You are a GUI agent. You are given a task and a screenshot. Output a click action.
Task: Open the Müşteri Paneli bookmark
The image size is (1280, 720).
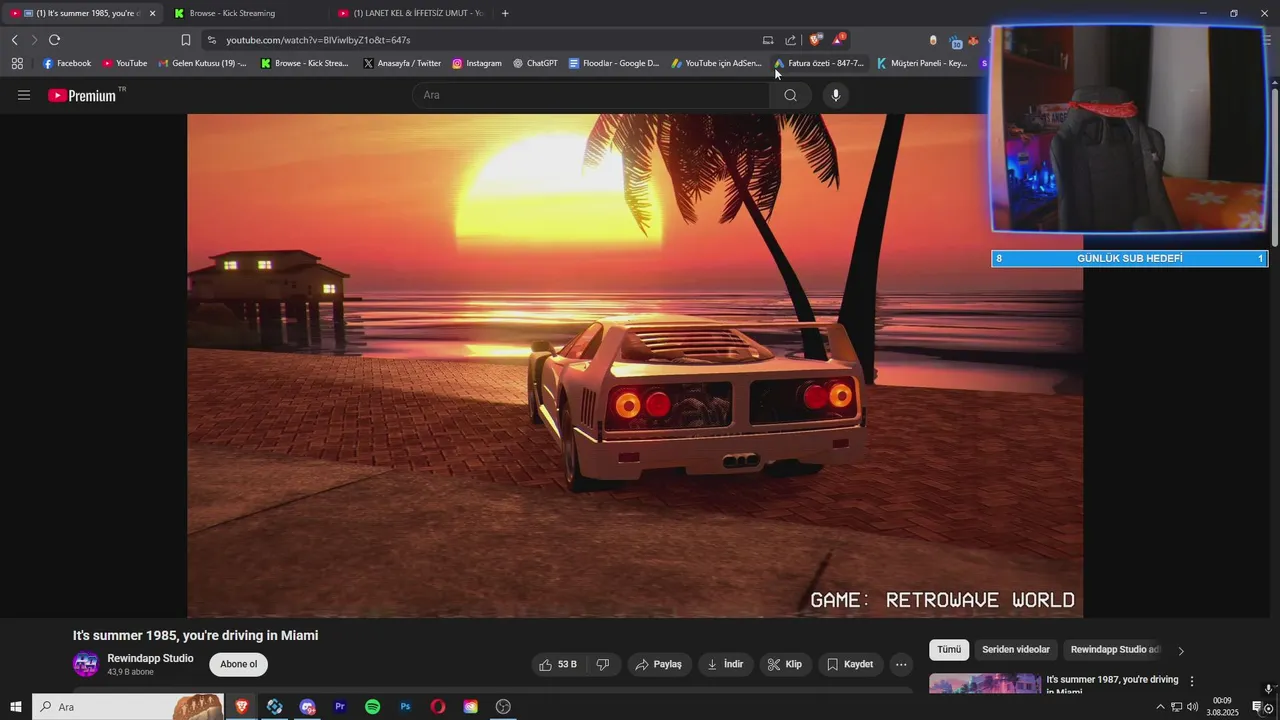[922, 63]
